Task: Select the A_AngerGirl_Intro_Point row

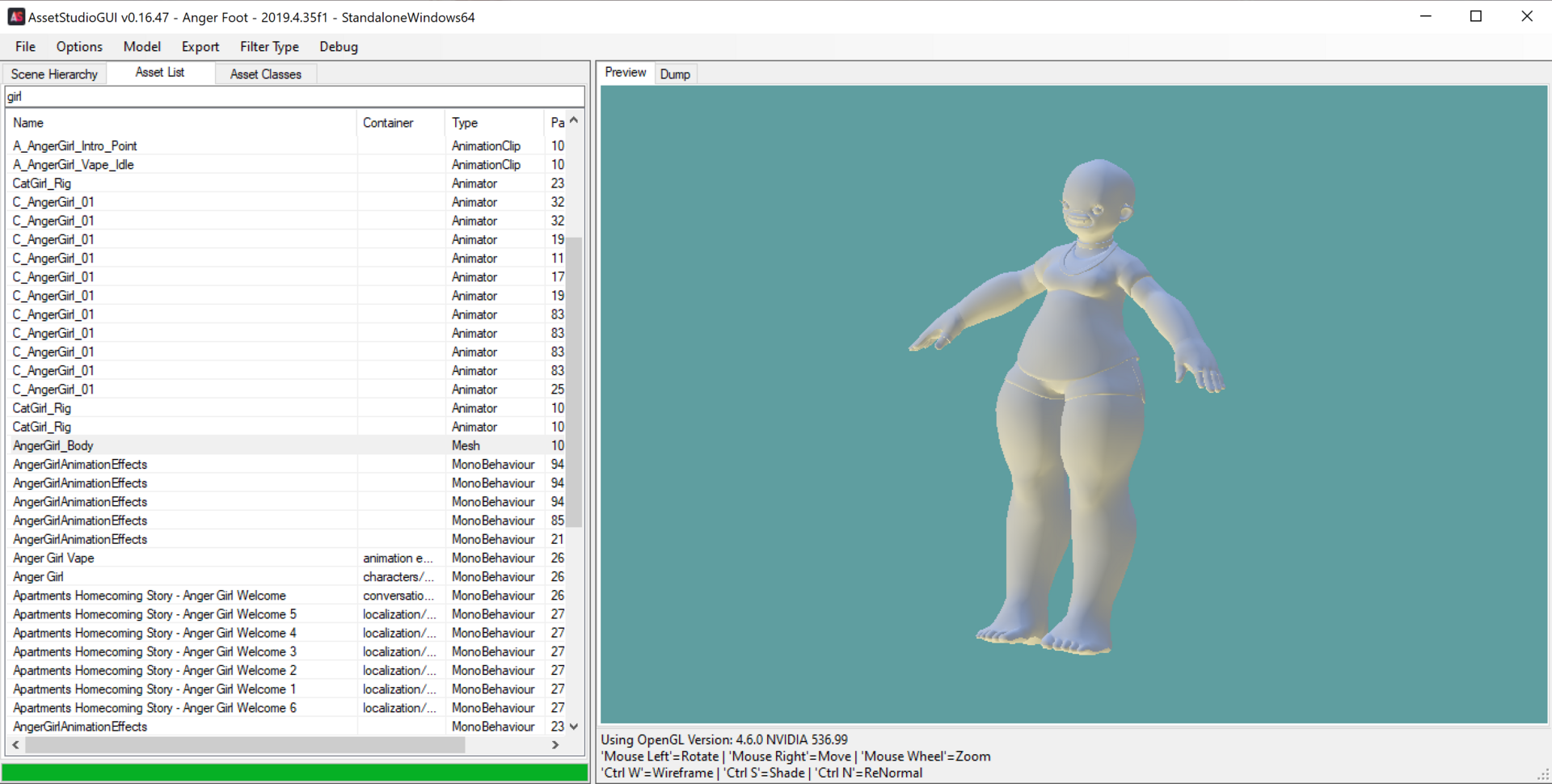Action: (x=287, y=146)
